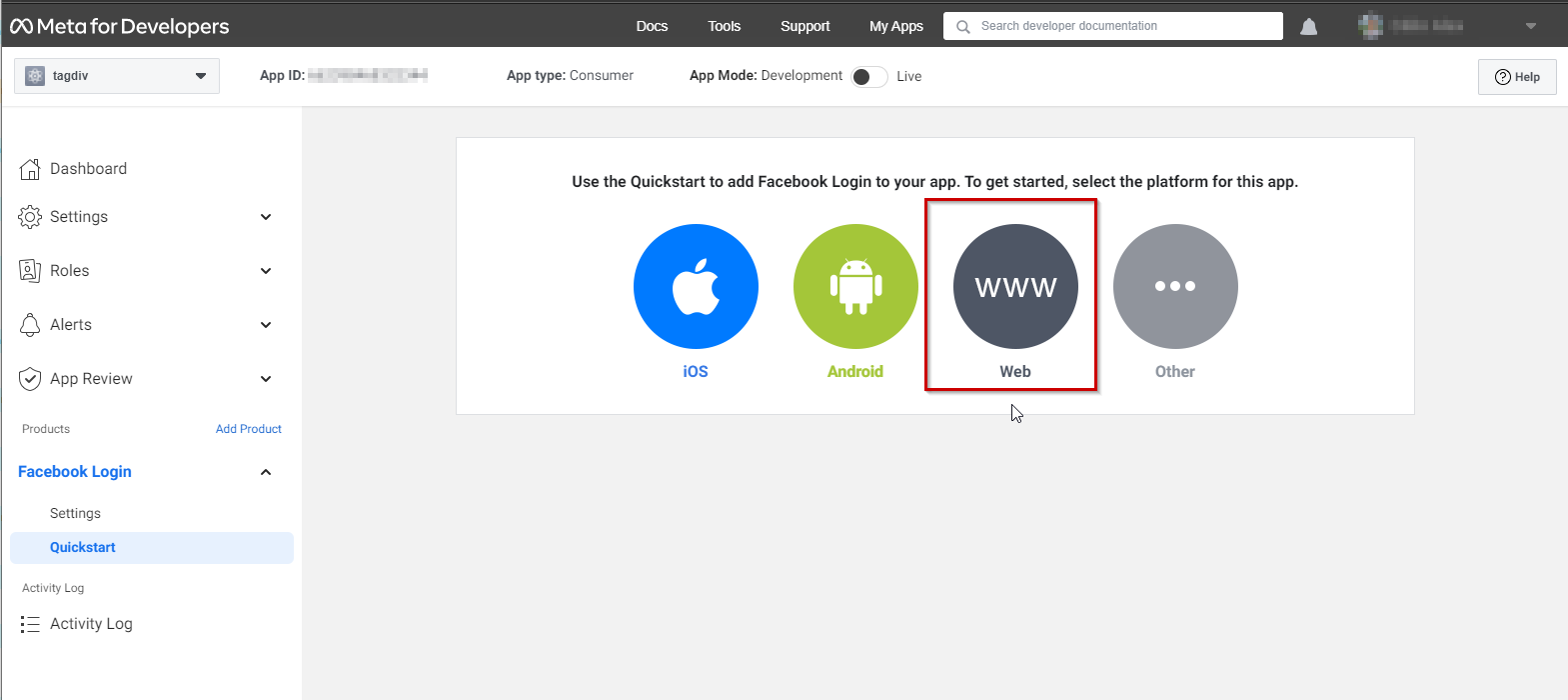Focus the Search developer documentation field
Screen dimensions: 1568x700
1113,26
